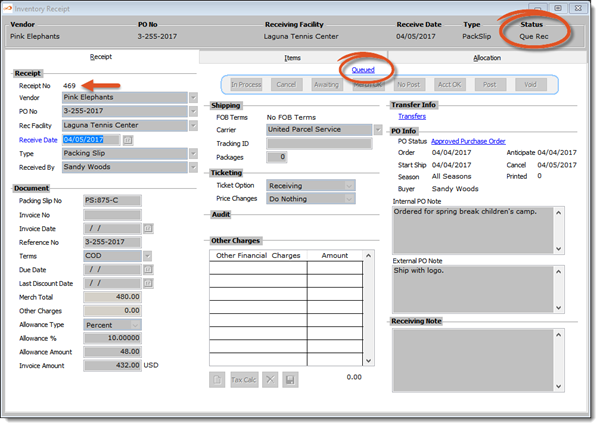Open the Carrier dropdown arrow
The image size is (600, 427).
pos(378,130)
